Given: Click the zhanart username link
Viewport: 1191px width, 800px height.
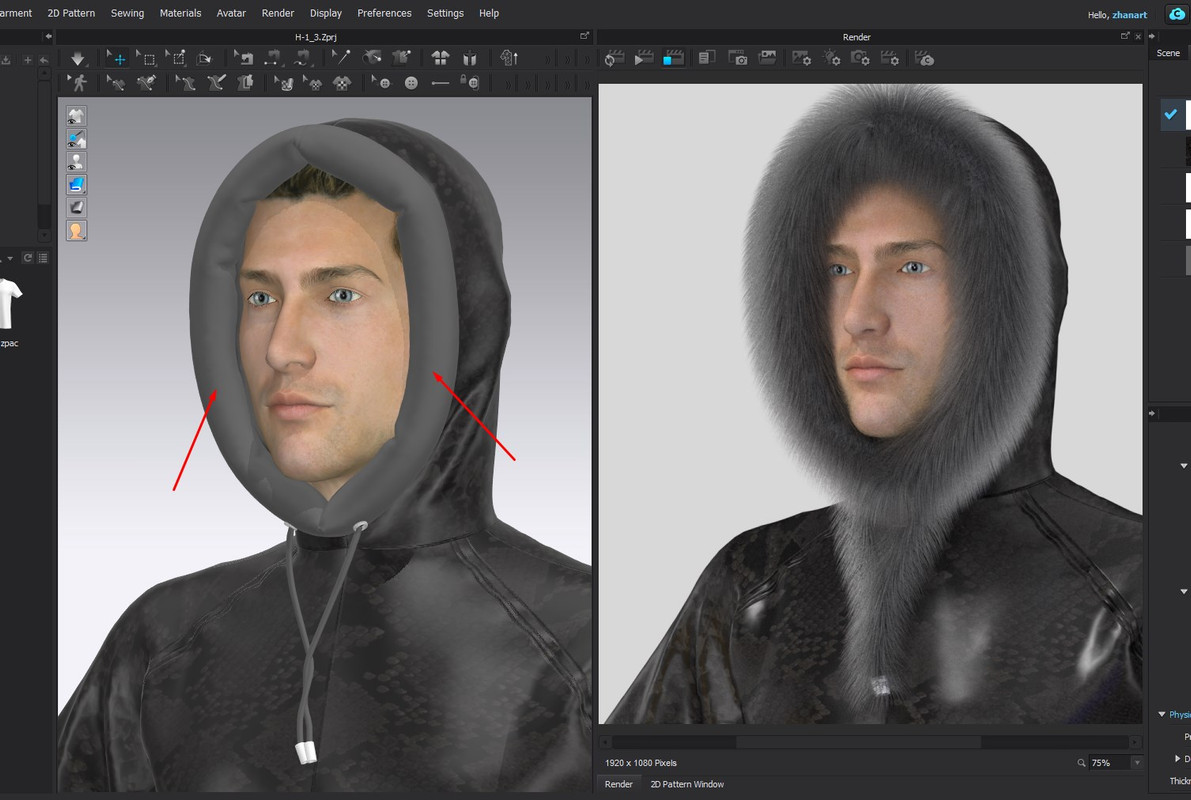Looking at the screenshot, I should [1129, 14].
